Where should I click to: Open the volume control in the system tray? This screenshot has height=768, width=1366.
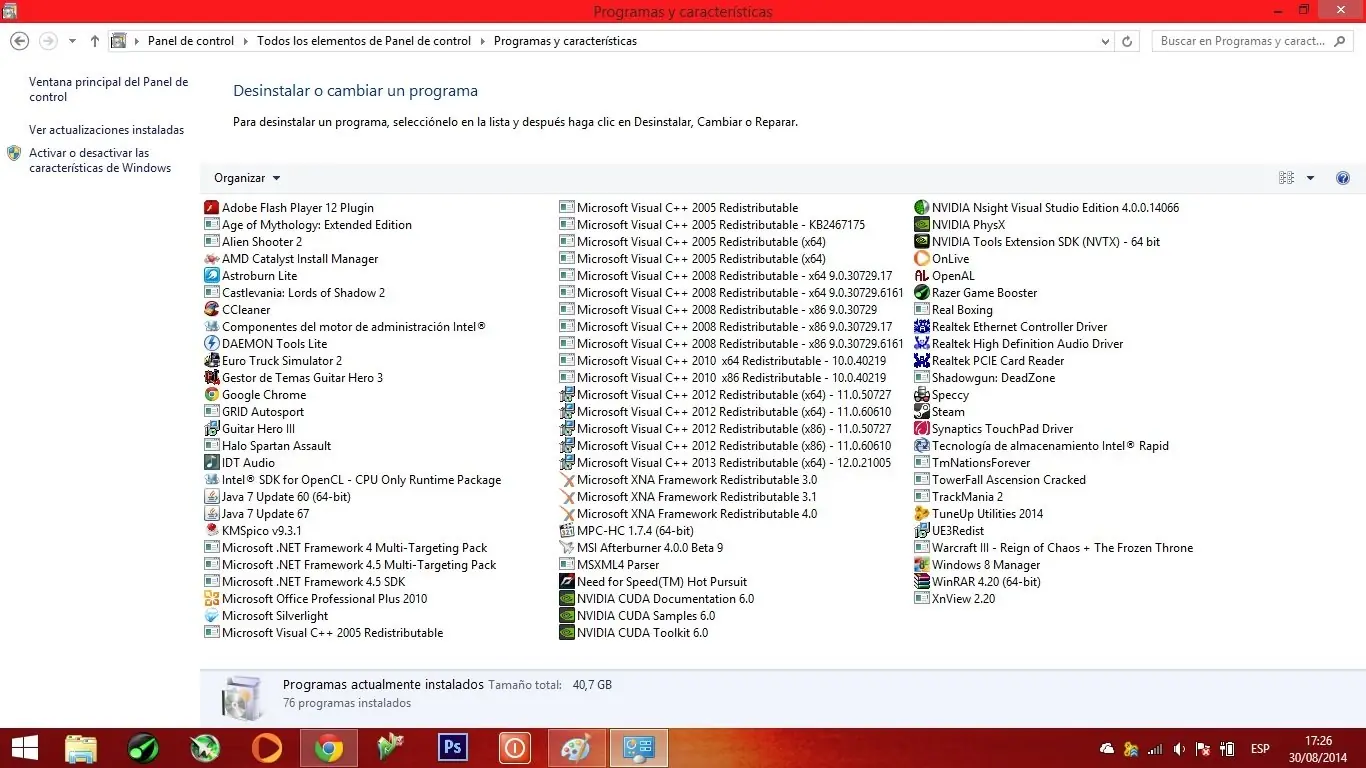pos(1180,749)
